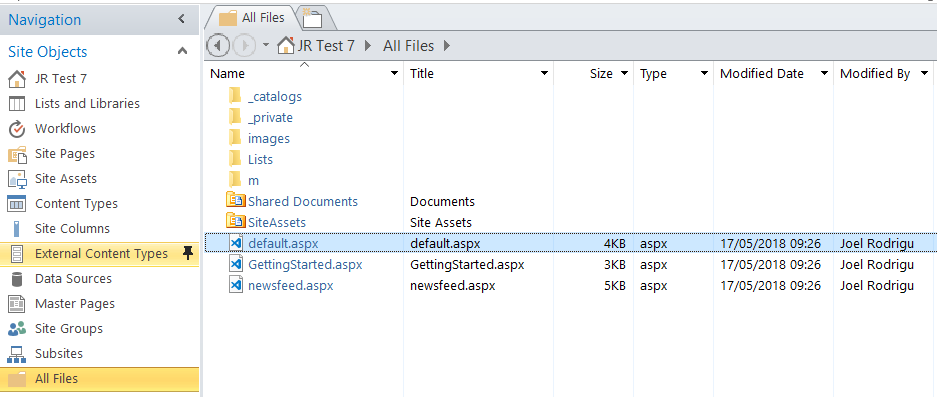Screen dimensions: 937x397
Task: Click the Site Pages icon
Action: (x=17, y=154)
